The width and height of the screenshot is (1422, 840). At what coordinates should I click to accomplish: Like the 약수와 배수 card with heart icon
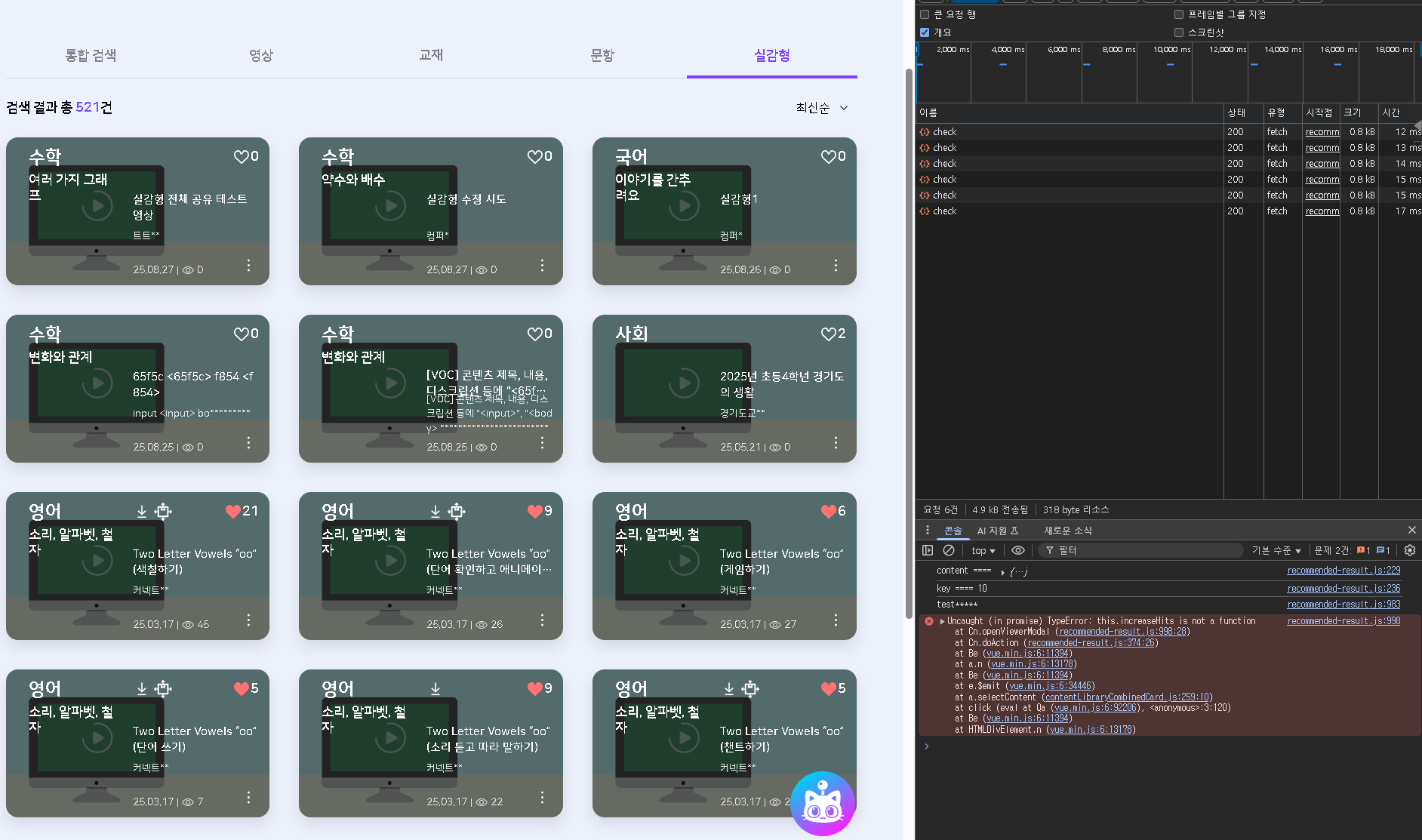[535, 156]
